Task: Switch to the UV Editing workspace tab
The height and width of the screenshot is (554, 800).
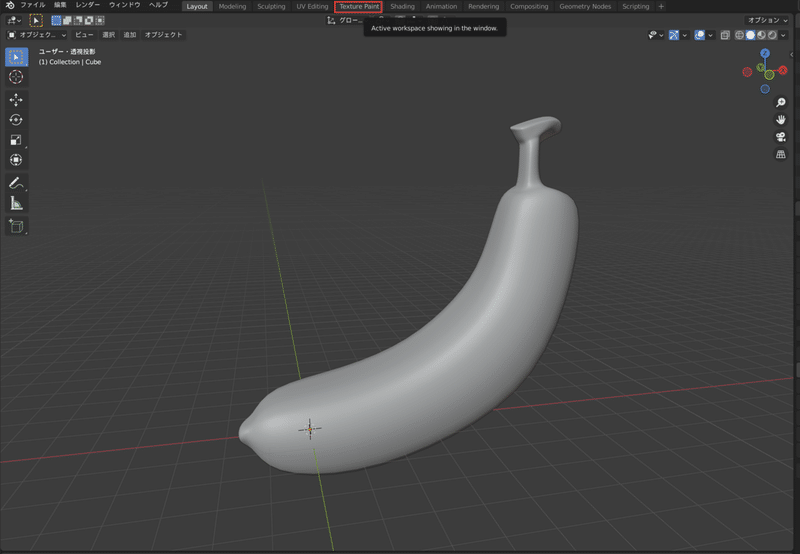Action: [312, 7]
